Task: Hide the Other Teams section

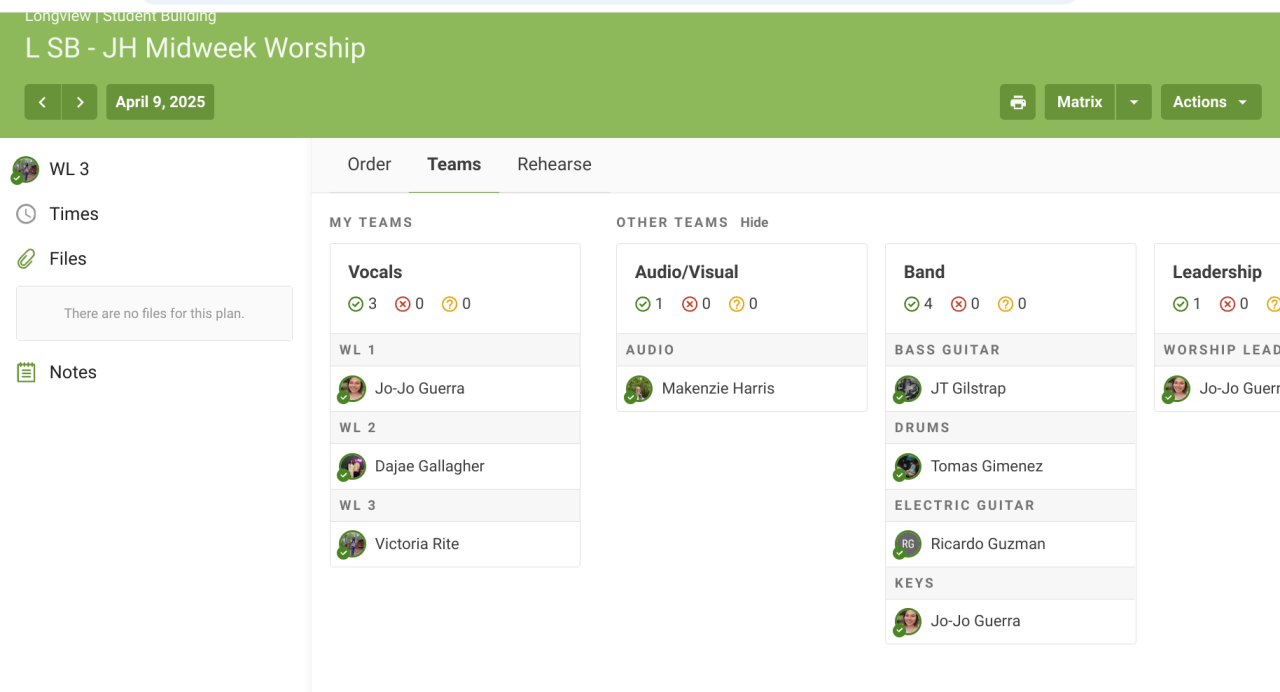Action: tap(754, 222)
